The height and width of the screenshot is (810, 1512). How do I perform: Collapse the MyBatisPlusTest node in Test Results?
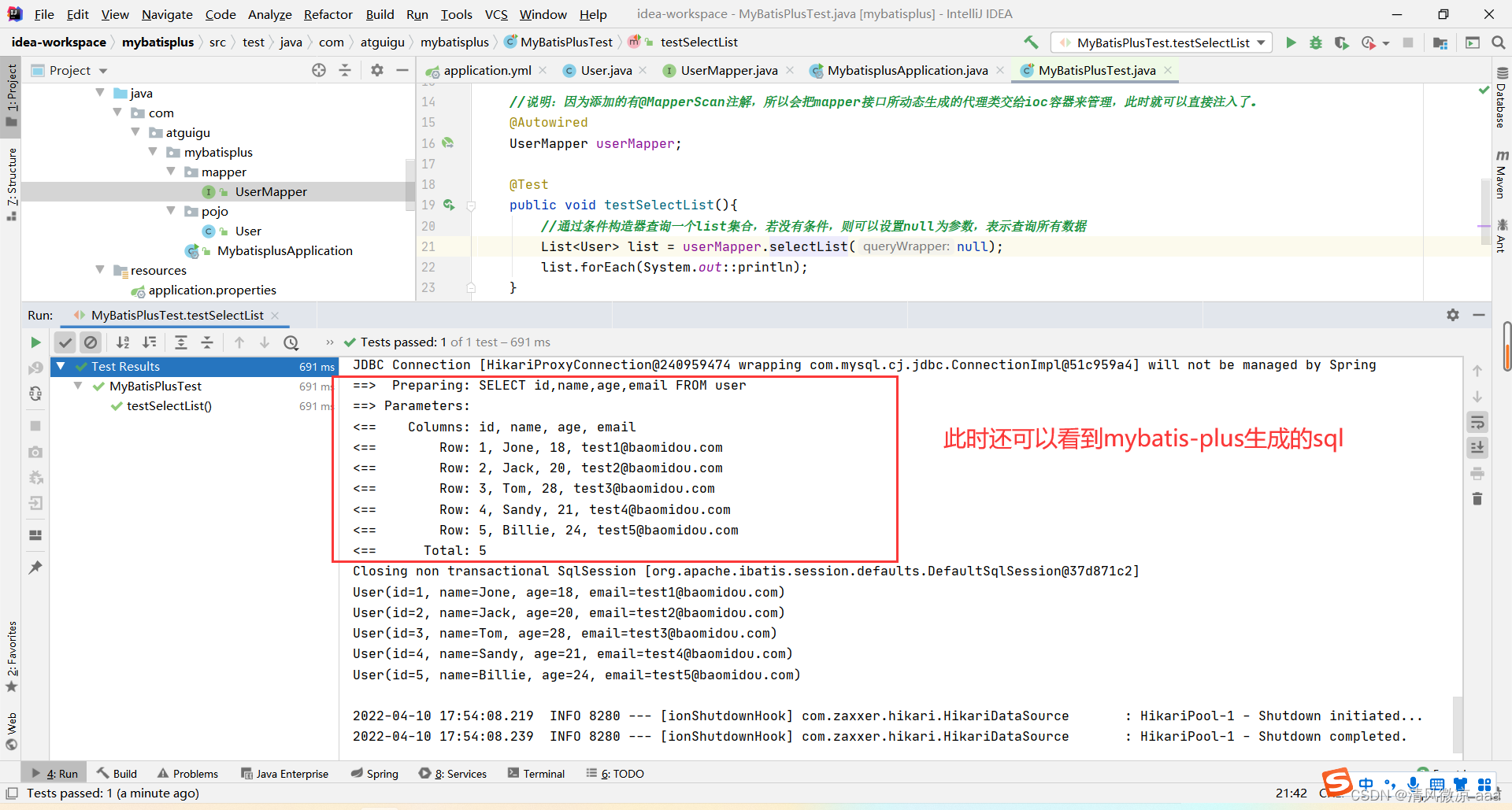pyautogui.click(x=77, y=386)
